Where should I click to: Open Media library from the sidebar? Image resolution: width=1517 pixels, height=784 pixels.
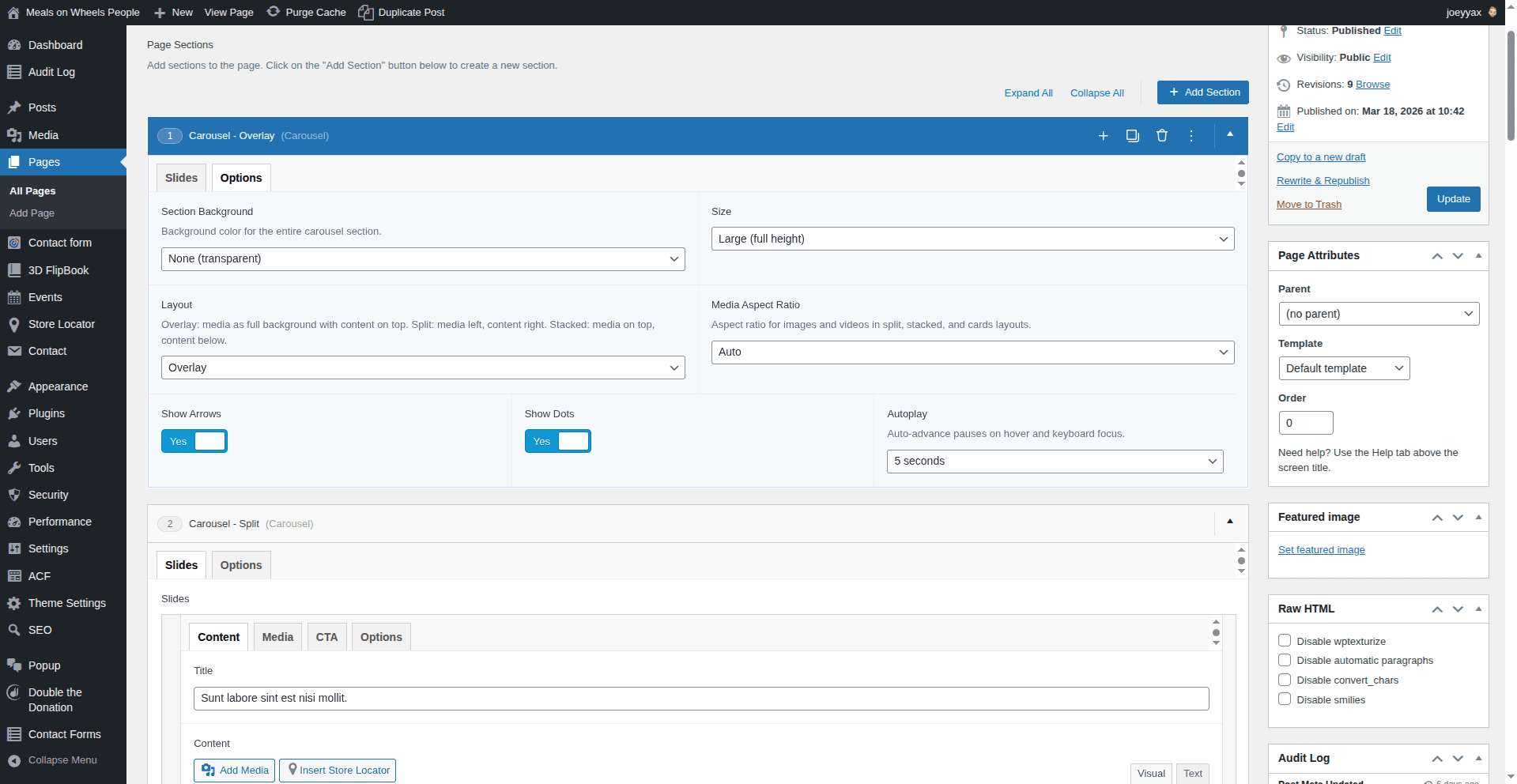coord(43,135)
